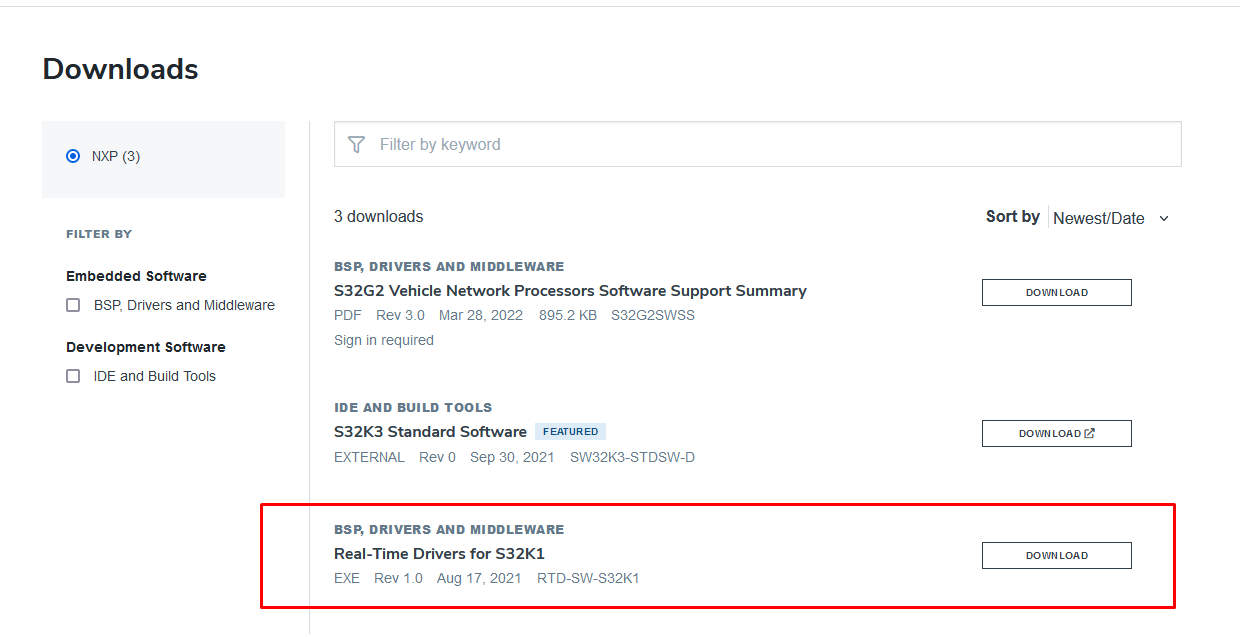Viewport: 1240px width, 637px height.
Task: Download Real-Time Drivers for S32K1
Action: pos(1056,555)
